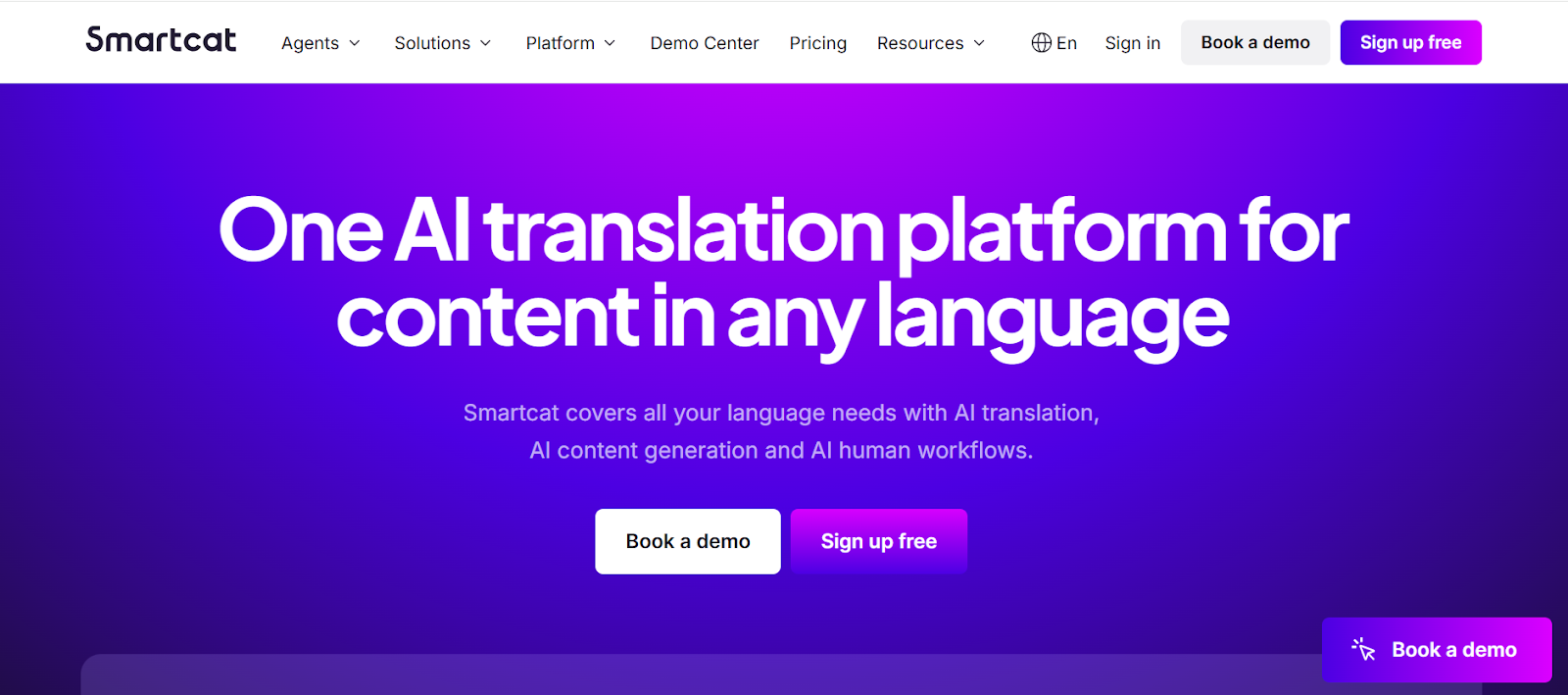
Task: Open the Pricing page
Action: tap(818, 43)
